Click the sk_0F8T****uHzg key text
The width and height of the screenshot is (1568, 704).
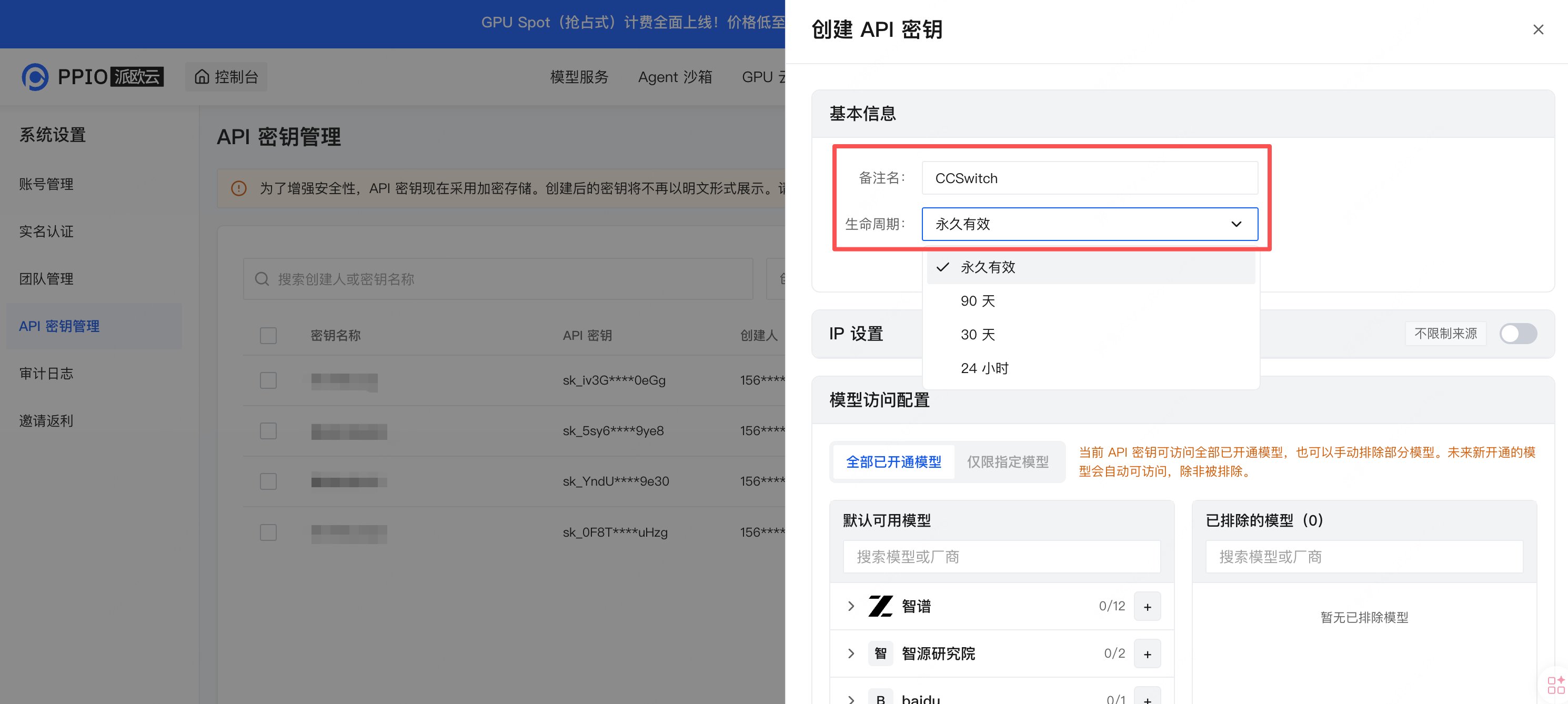[x=615, y=532]
